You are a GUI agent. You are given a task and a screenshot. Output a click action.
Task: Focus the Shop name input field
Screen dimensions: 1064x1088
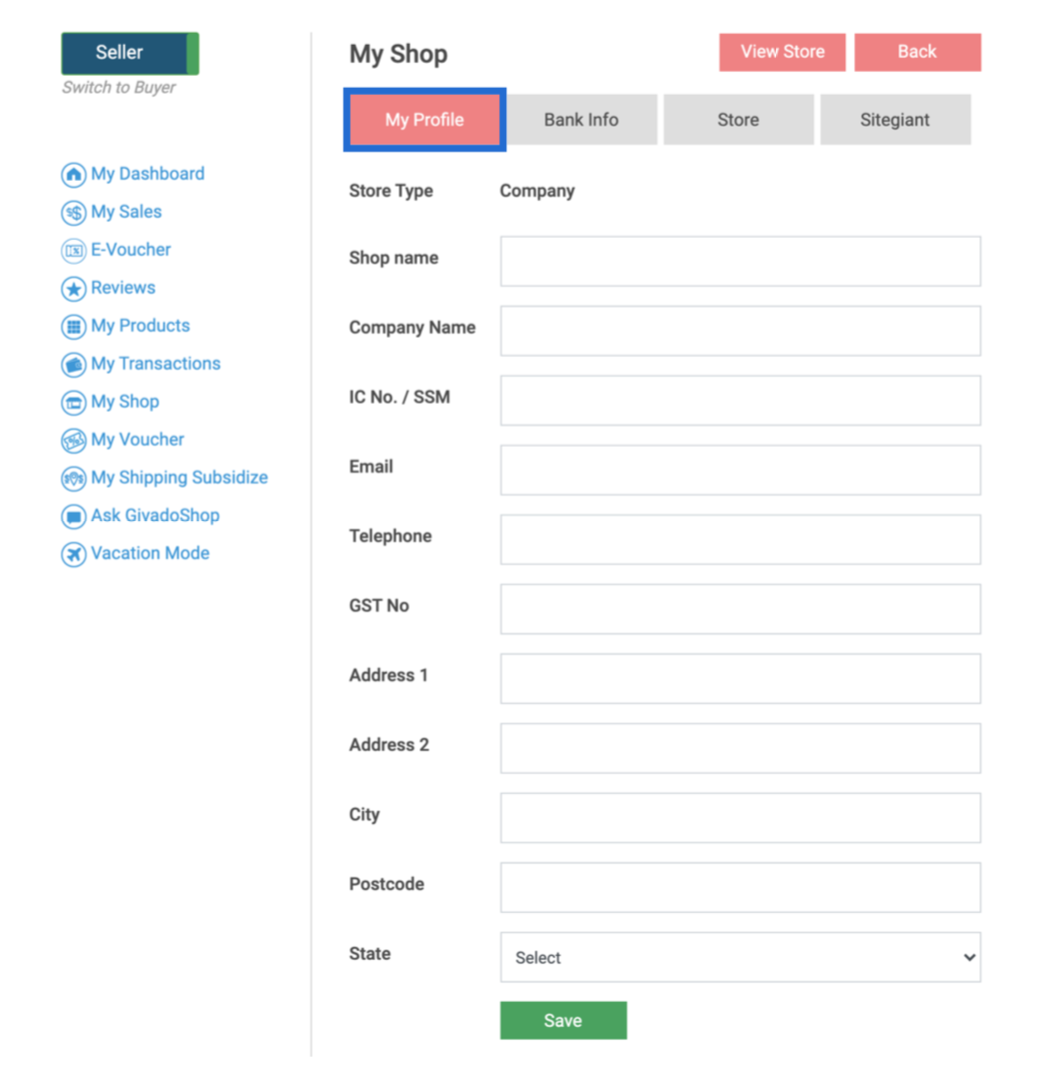(740, 261)
